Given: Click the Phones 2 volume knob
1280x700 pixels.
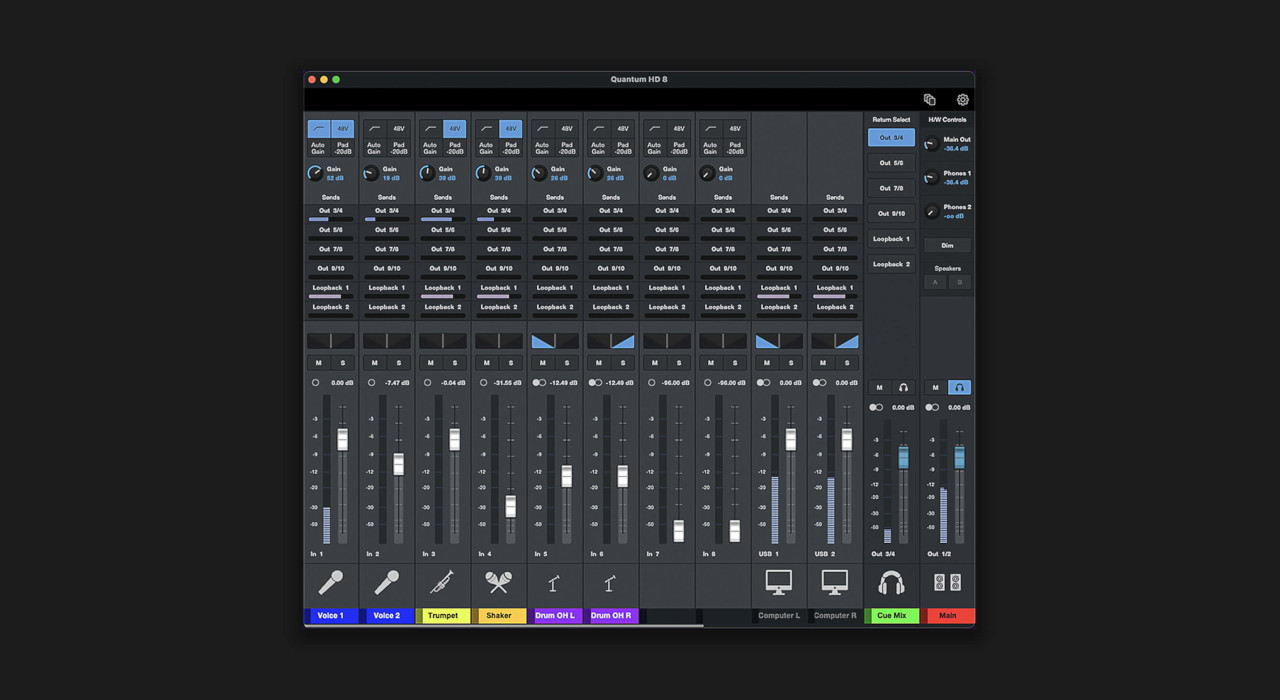Looking at the screenshot, I should [x=931, y=212].
